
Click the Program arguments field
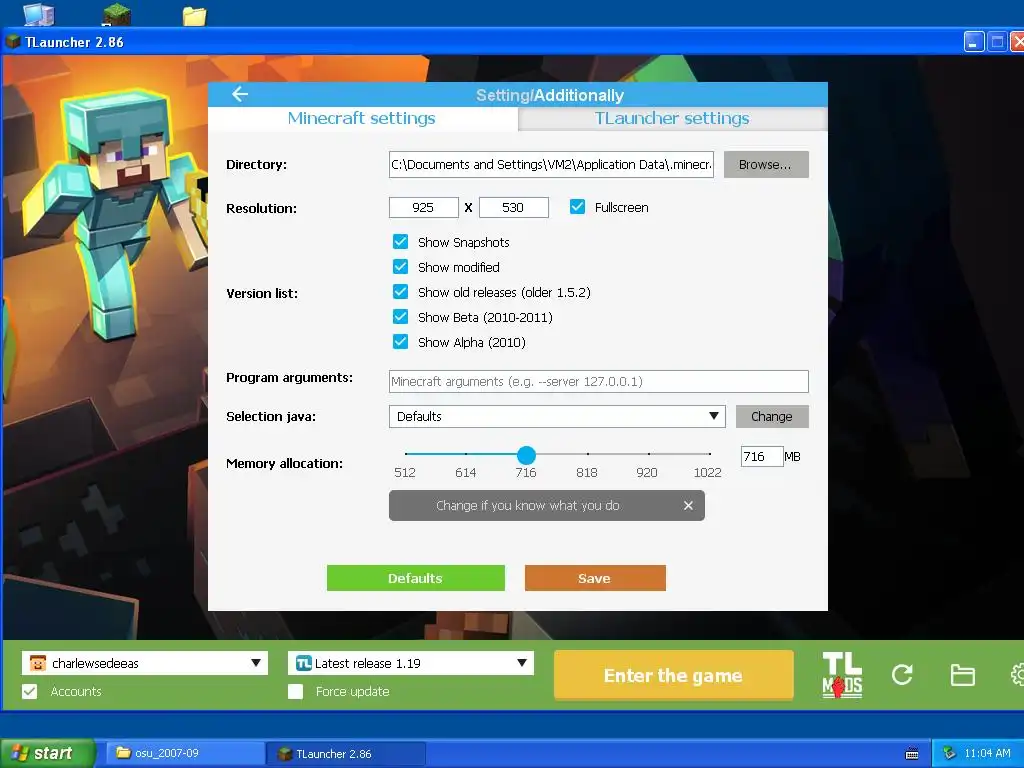point(599,381)
